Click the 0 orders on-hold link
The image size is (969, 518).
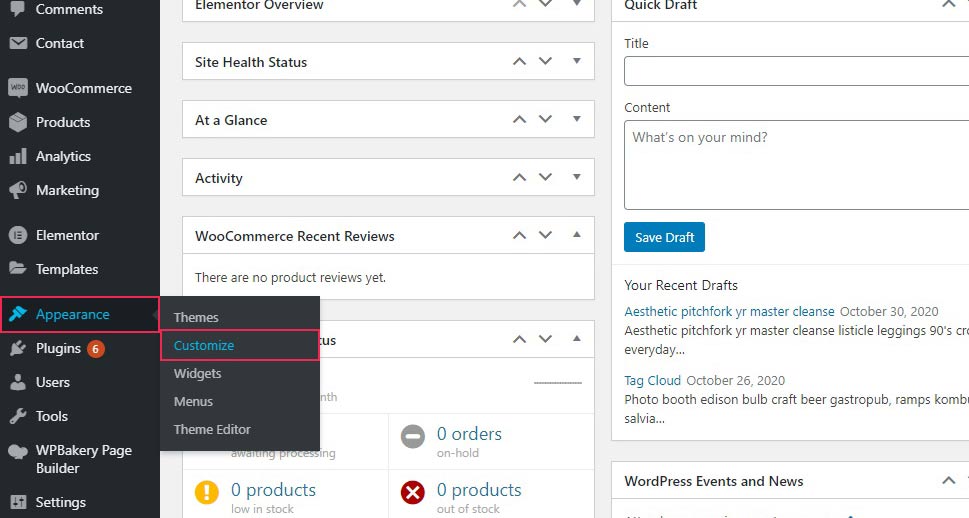pyautogui.click(x=469, y=434)
